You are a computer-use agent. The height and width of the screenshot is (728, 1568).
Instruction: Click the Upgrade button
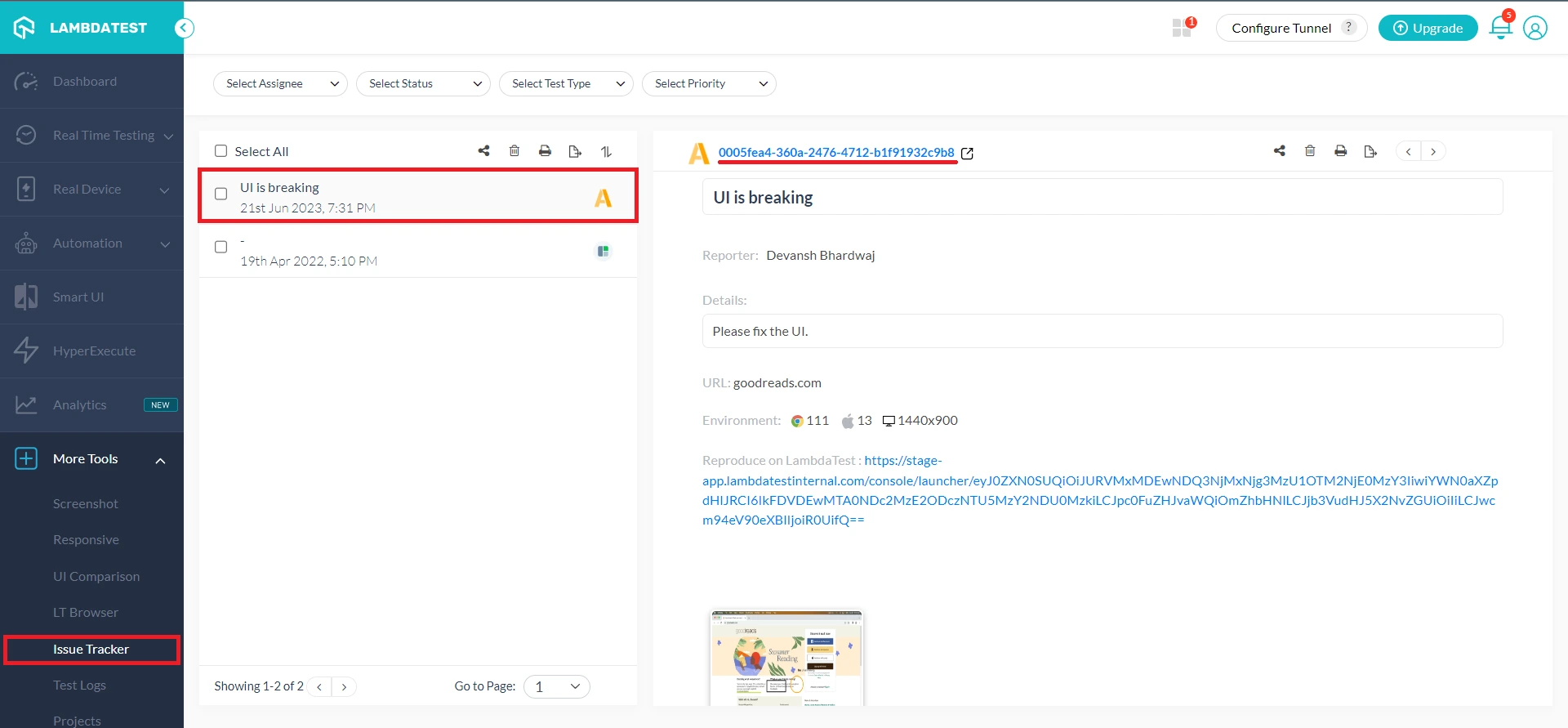click(1428, 29)
